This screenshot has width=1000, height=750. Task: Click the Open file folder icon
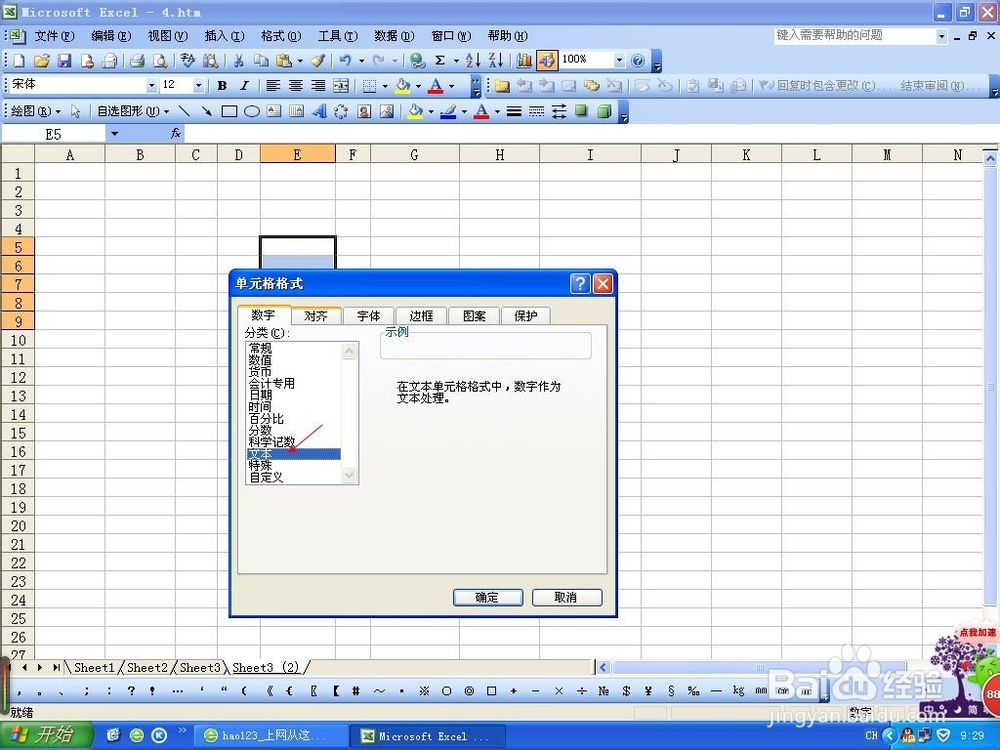click(42, 61)
